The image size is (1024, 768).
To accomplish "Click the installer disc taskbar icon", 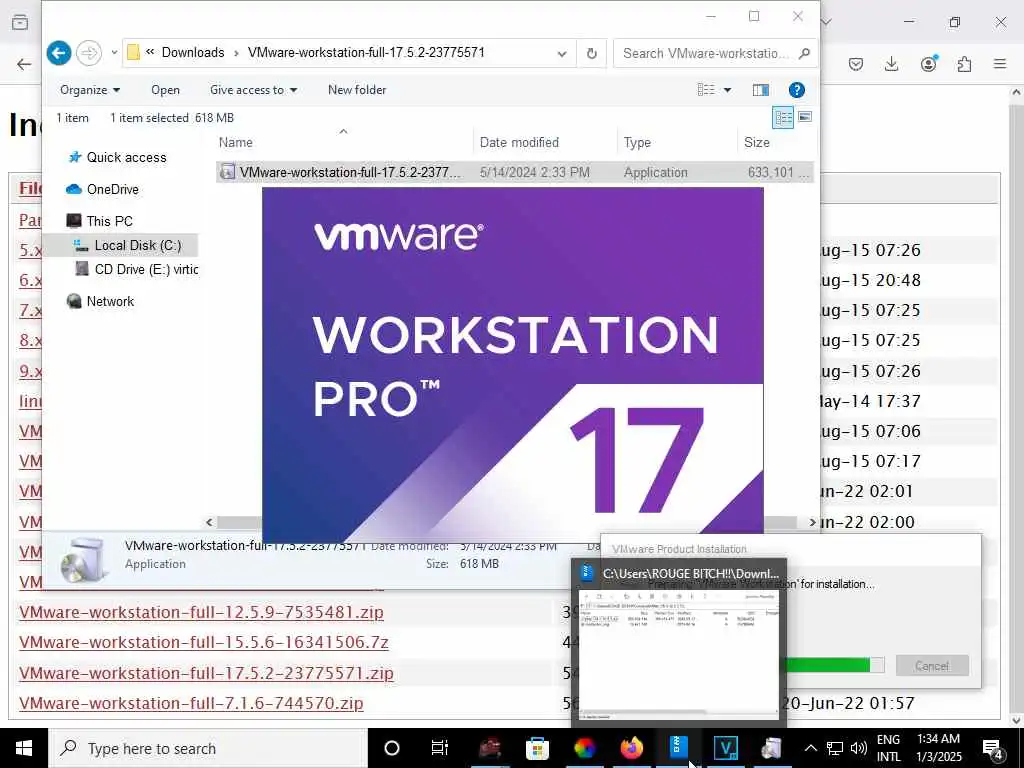I will 772,748.
